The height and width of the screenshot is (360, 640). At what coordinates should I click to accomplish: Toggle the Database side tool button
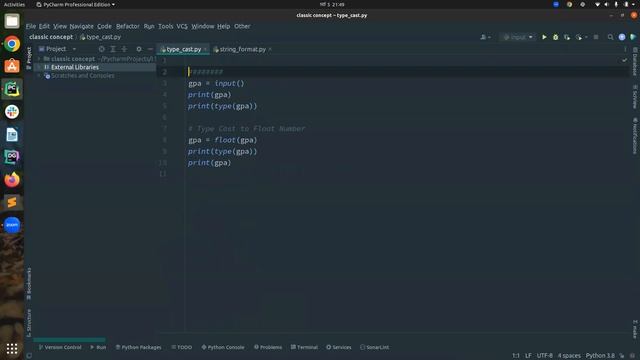coord(635,61)
